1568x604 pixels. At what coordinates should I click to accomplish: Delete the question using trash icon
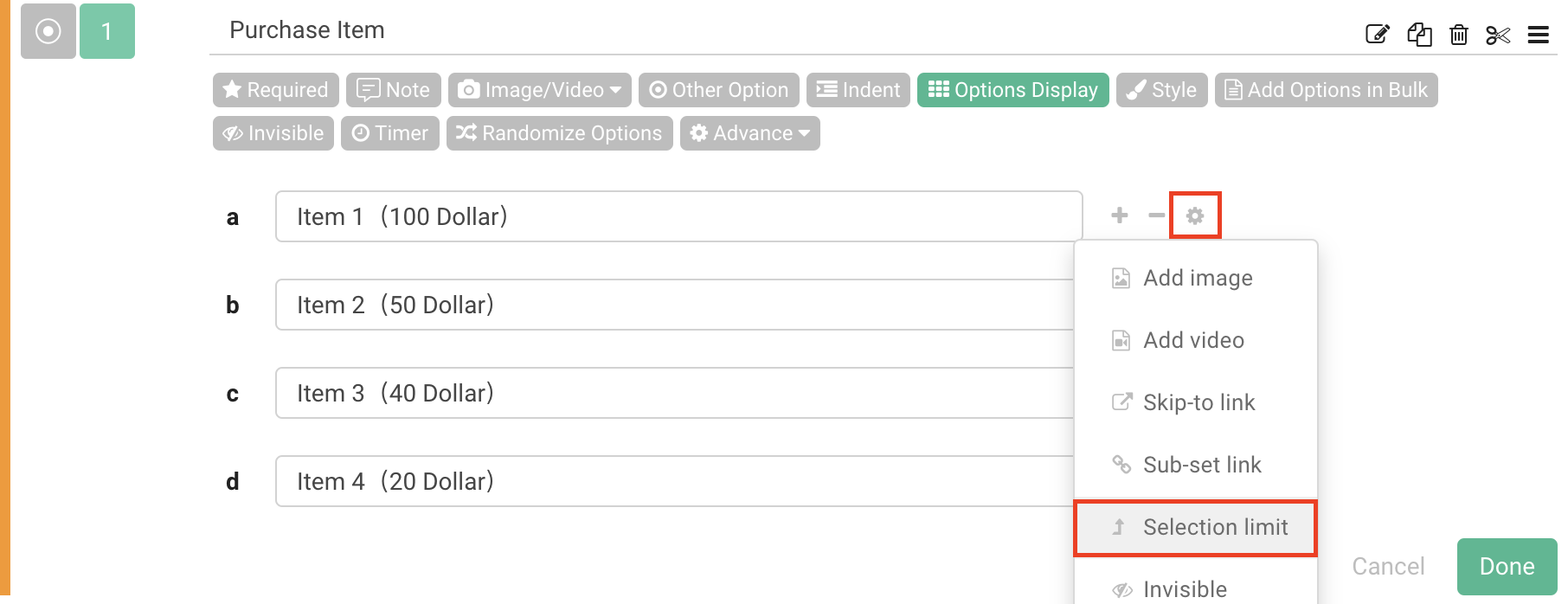click(x=1459, y=35)
